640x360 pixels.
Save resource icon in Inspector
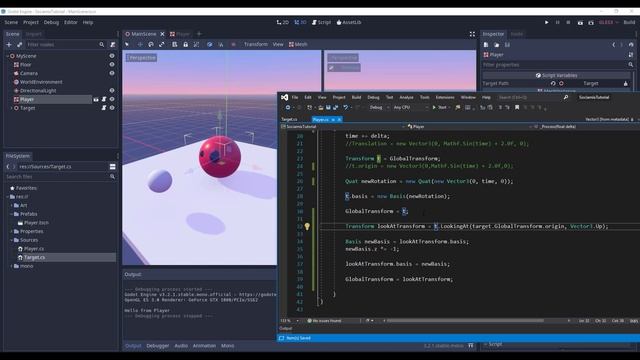click(507, 44)
